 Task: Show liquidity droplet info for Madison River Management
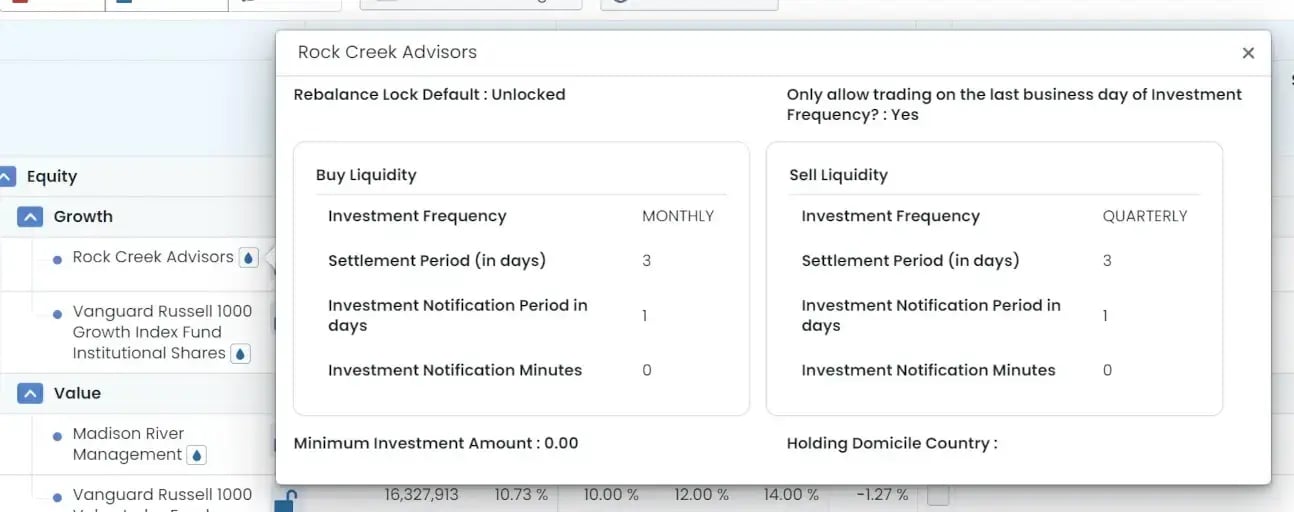197,456
